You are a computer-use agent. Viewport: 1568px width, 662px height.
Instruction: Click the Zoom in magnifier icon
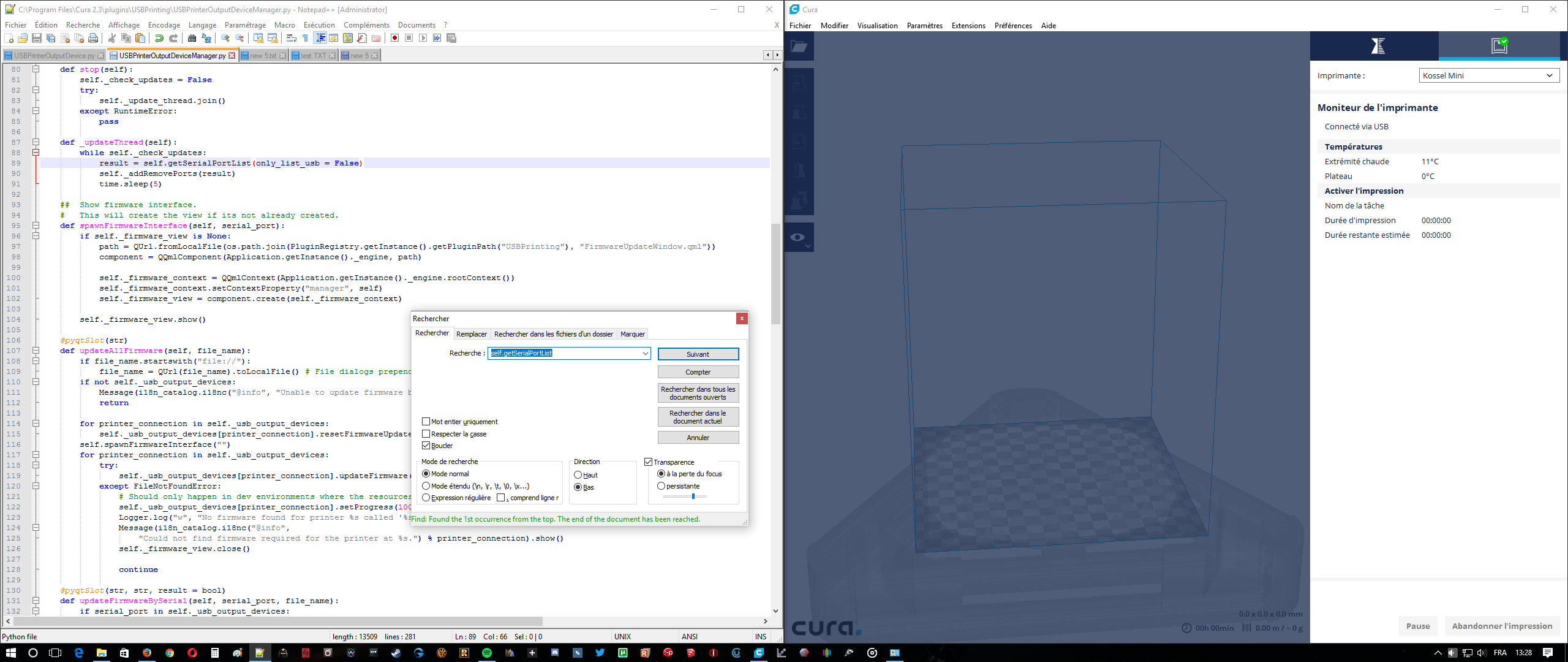(225, 39)
